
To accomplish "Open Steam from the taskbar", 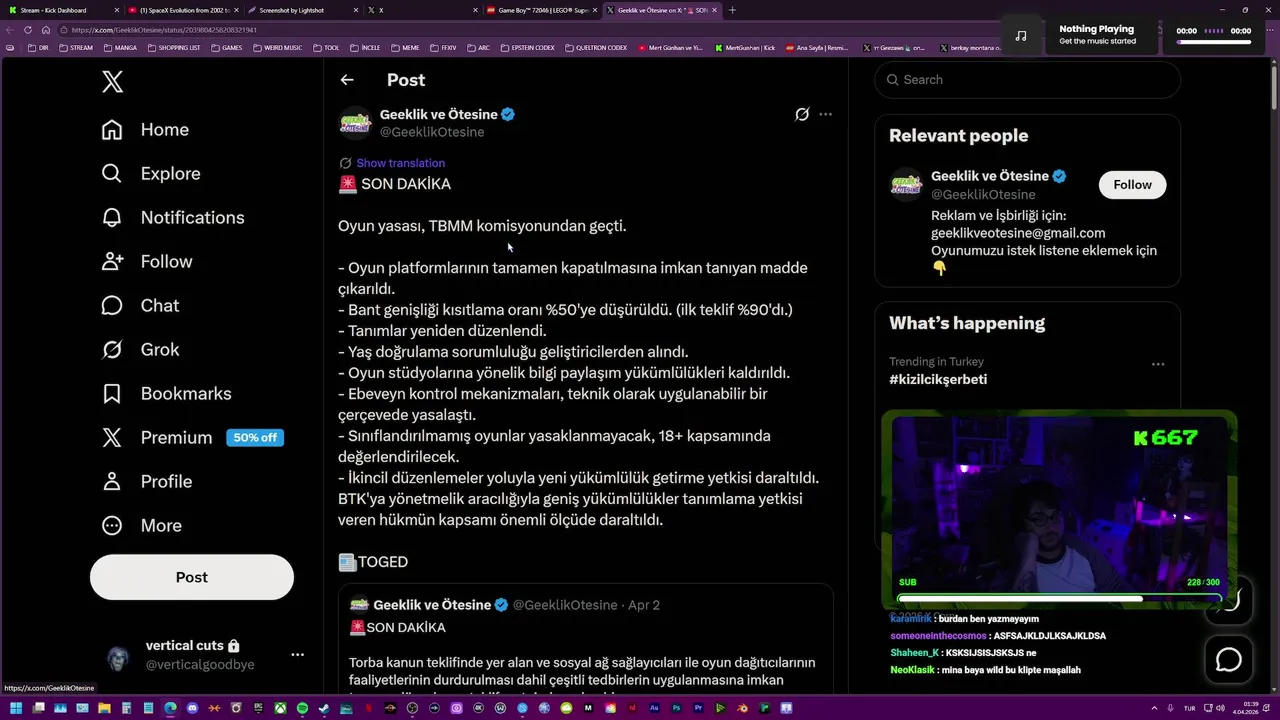I will [x=323, y=708].
